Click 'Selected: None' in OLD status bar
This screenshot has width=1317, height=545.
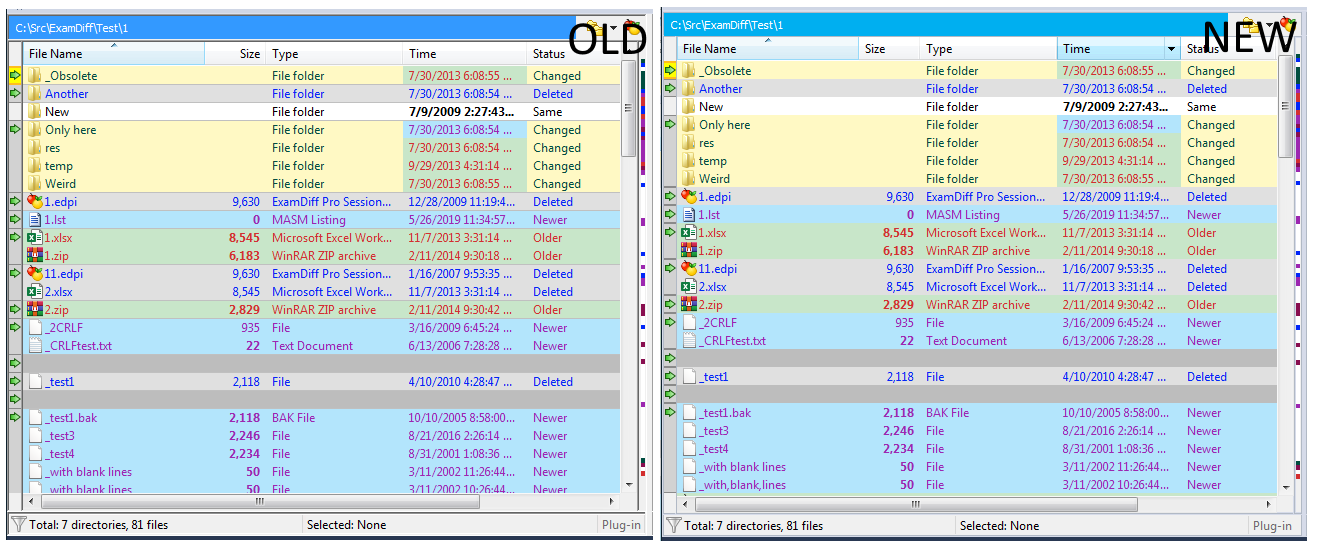point(346,525)
